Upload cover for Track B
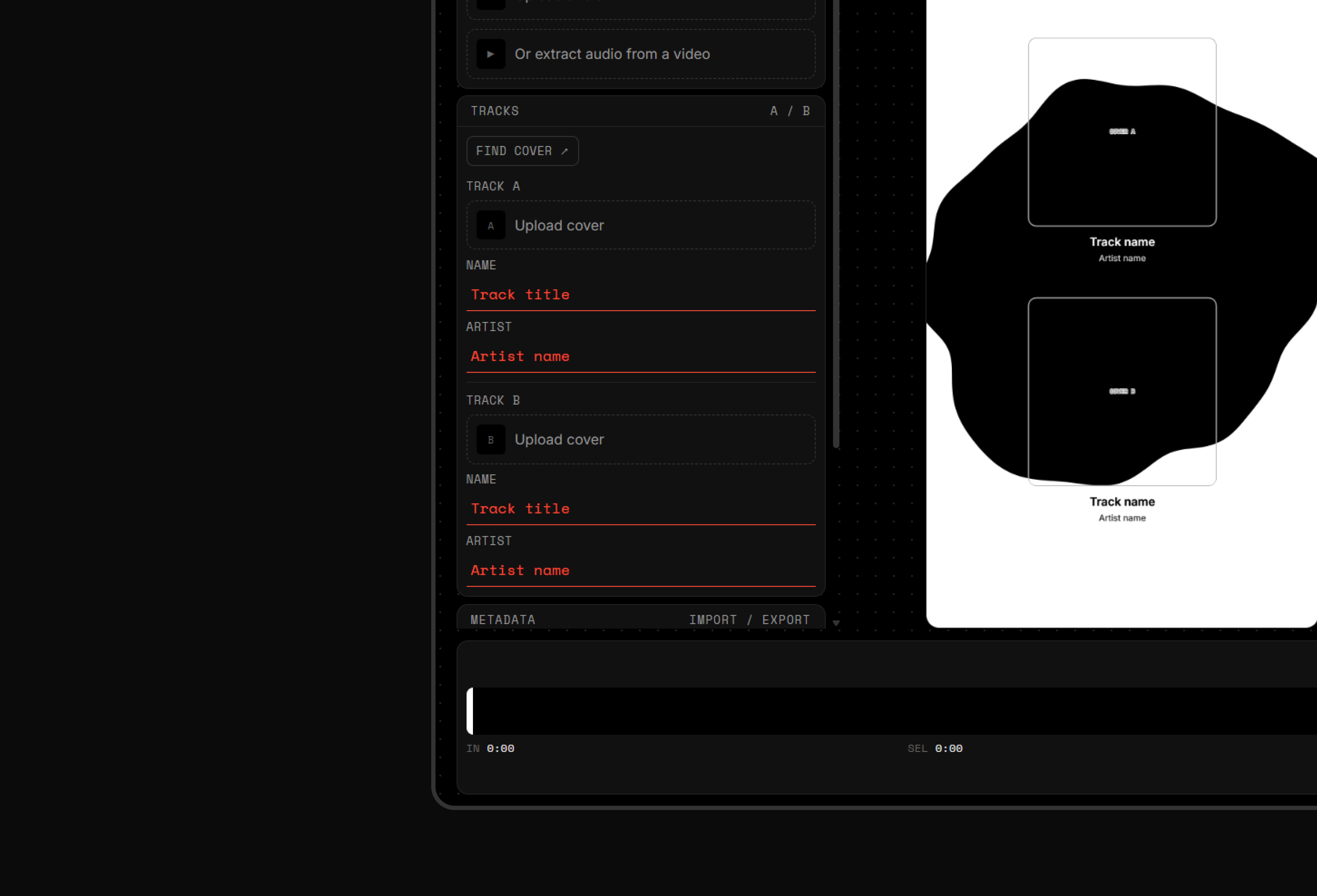The image size is (1317, 896). (x=641, y=440)
